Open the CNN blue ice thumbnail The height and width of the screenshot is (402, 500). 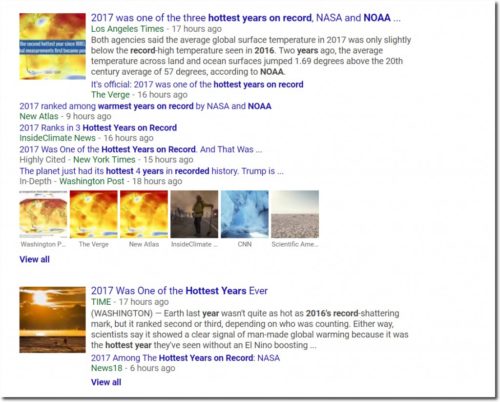(x=245, y=214)
